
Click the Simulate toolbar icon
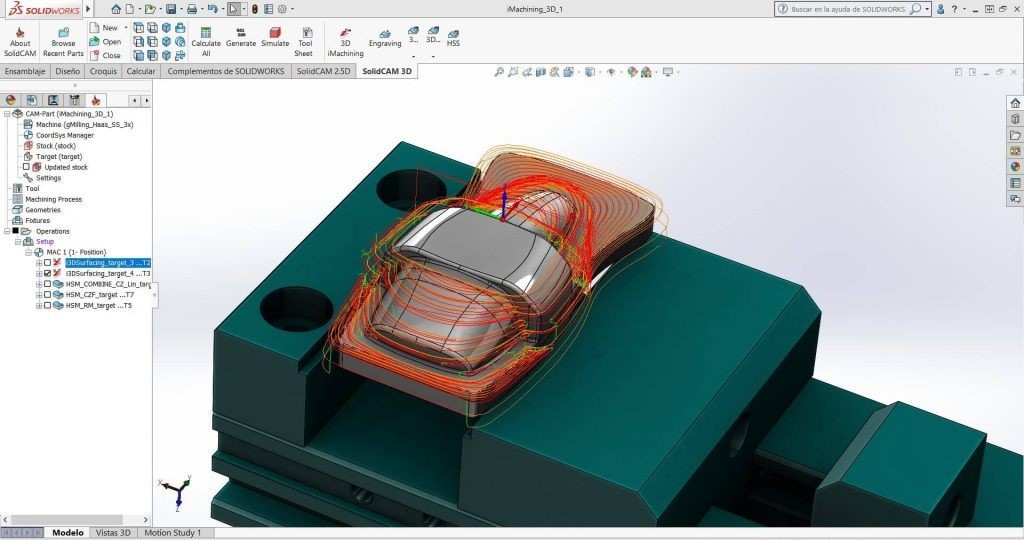[275, 37]
